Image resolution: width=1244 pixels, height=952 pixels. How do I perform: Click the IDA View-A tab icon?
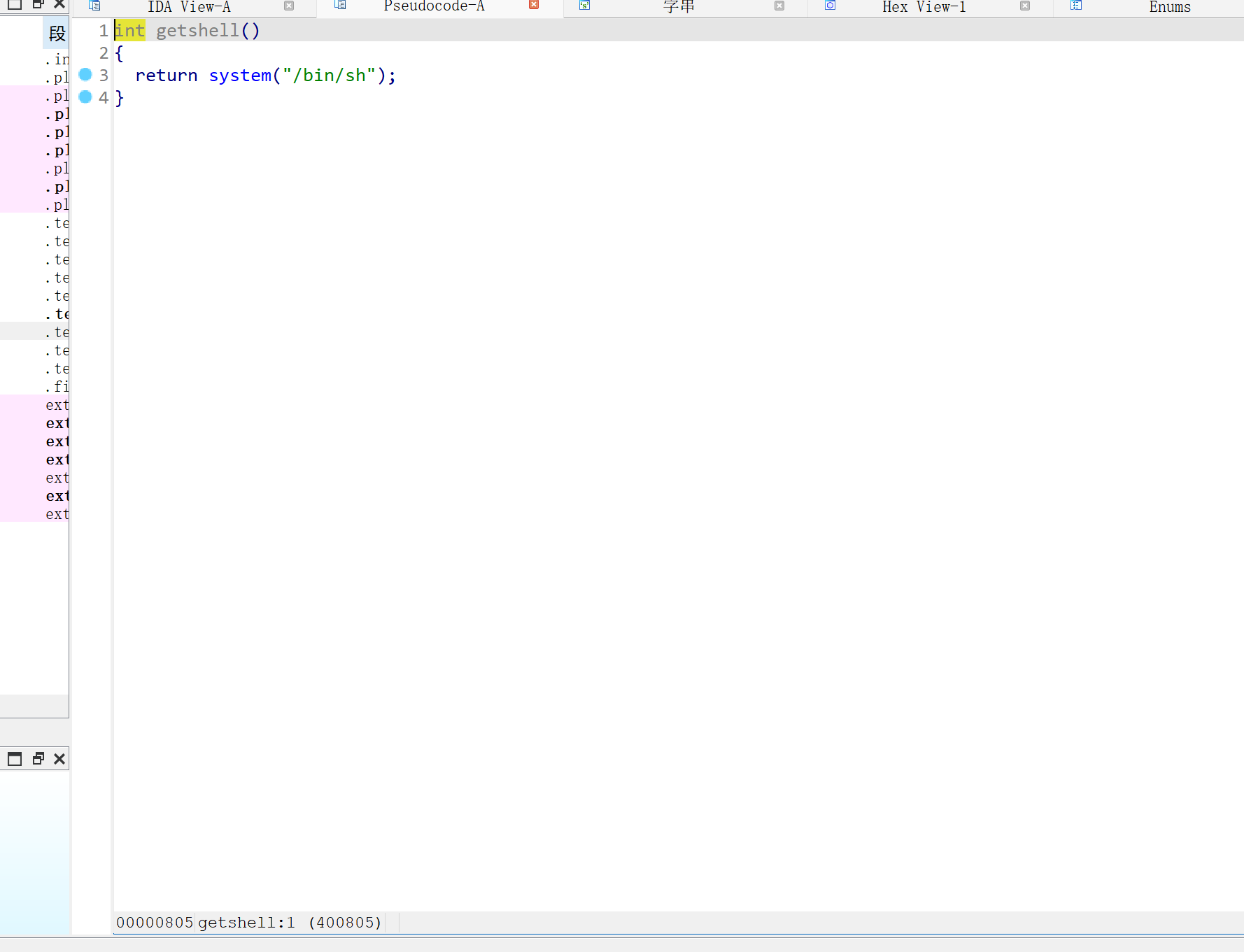(95, 6)
